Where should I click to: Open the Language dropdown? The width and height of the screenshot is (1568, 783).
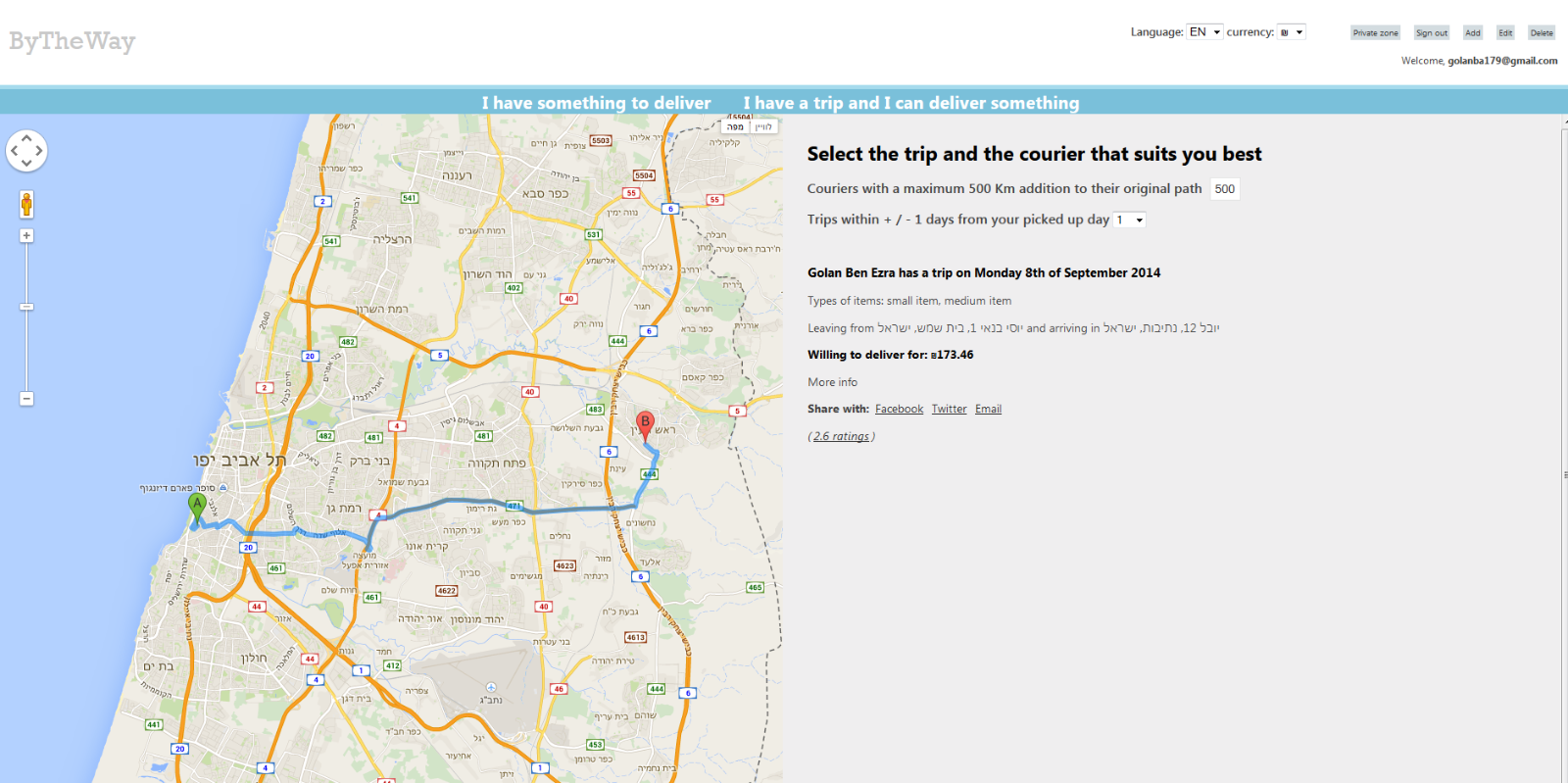(1204, 32)
